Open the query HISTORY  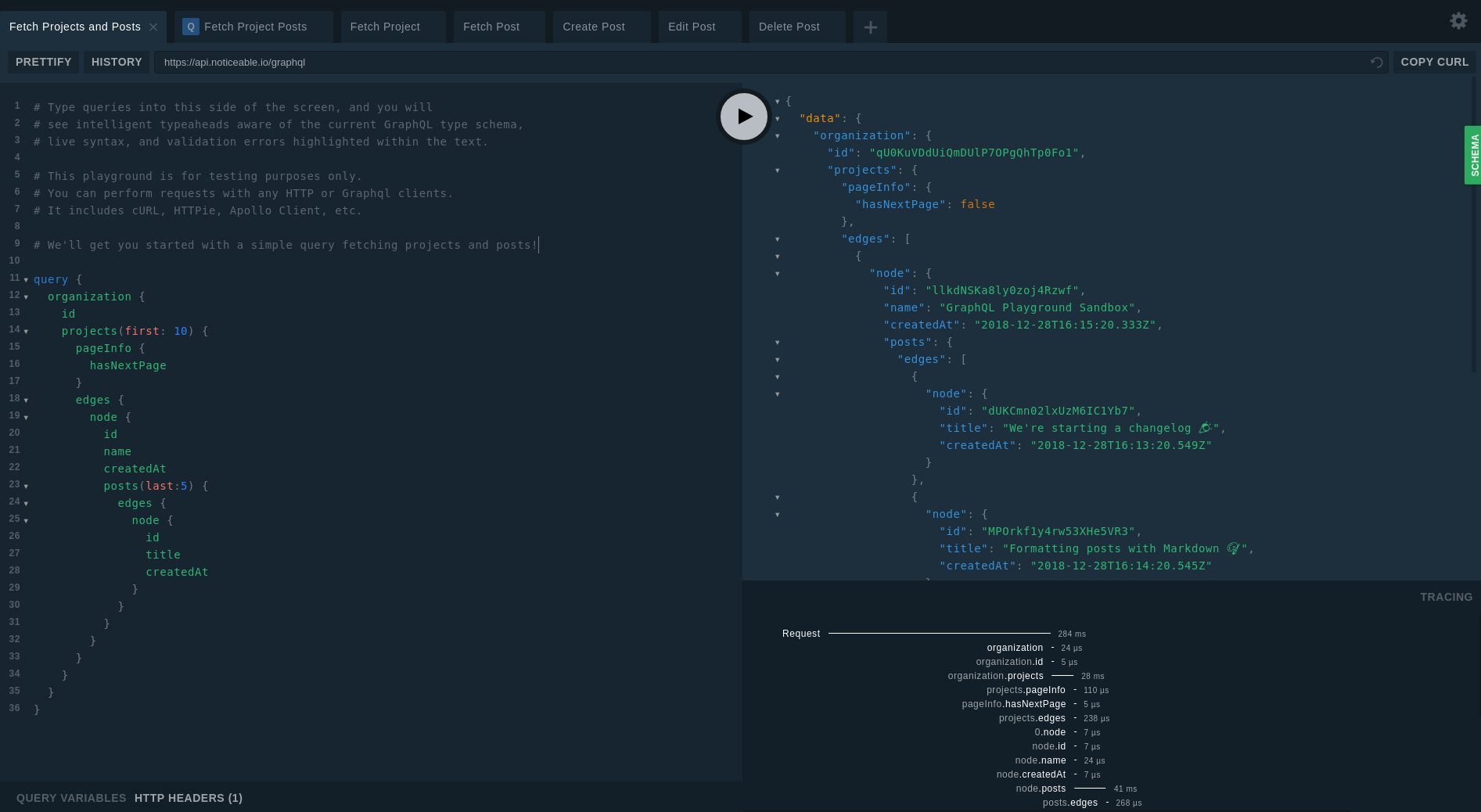(117, 62)
